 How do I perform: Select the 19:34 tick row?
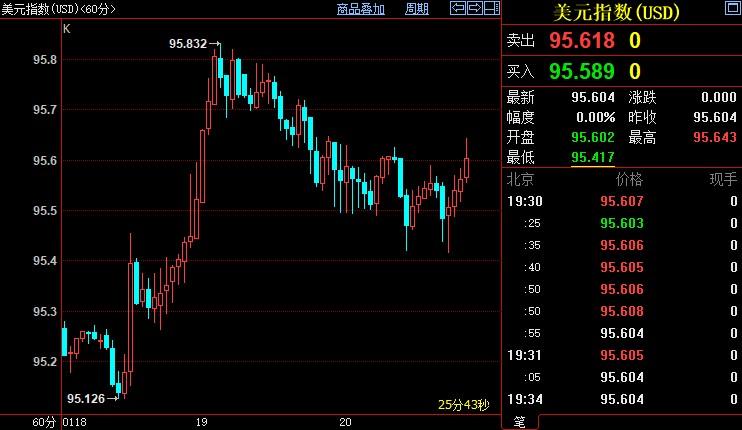[620, 399]
